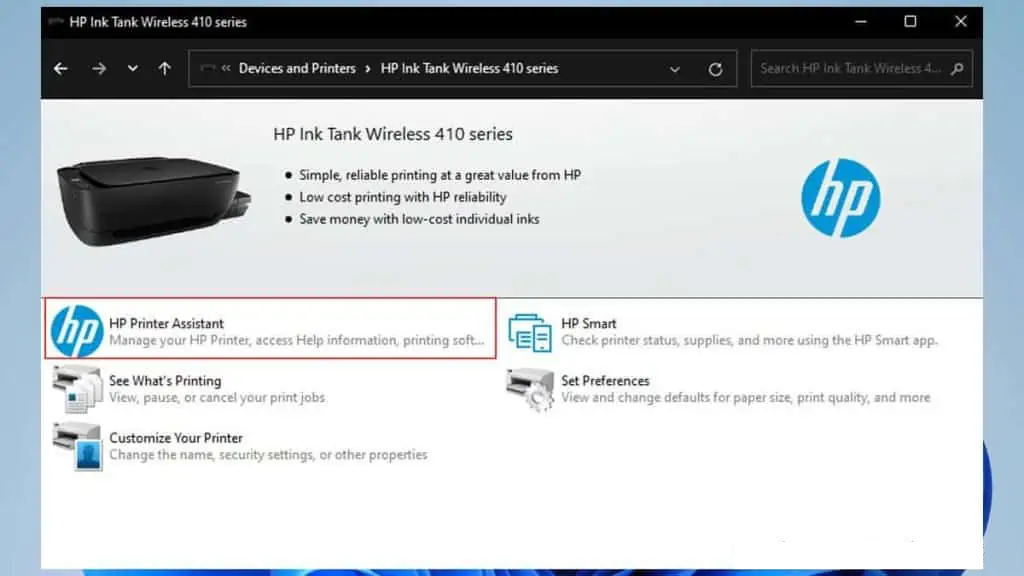This screenshot has width=1024, height=576.
Task: Expand hidden breadcrumb path chevrons
Action: pyautogui.click(x=226, y=68)
